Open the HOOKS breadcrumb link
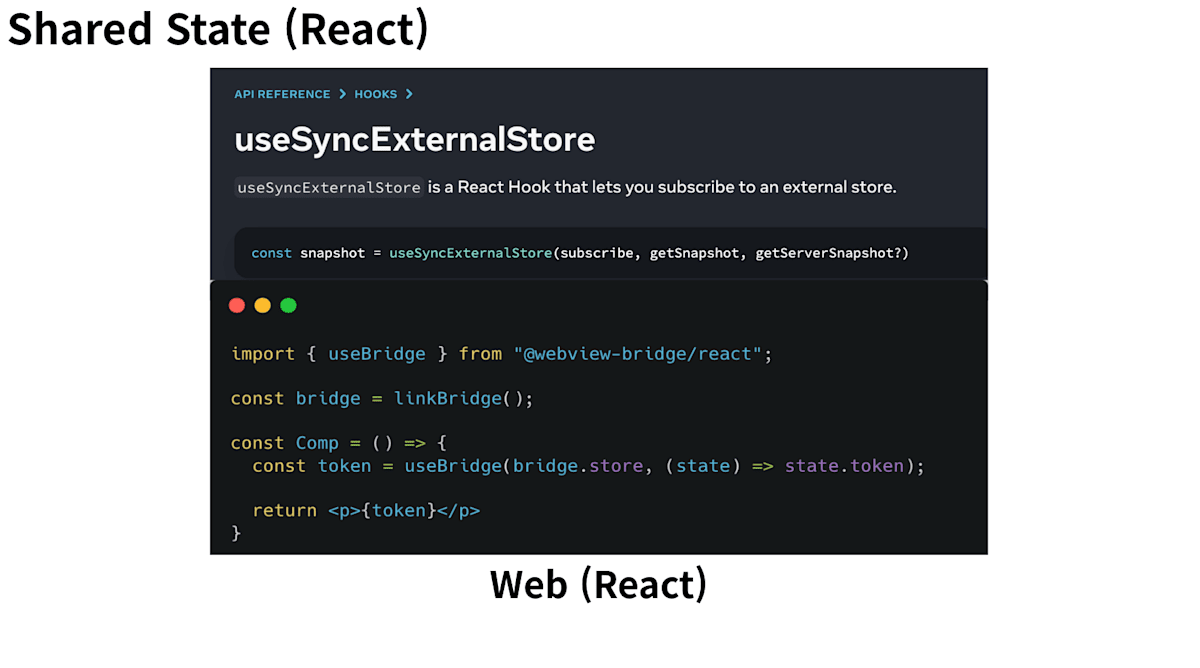Screen dimensions: 1200x668 point(376,94)
